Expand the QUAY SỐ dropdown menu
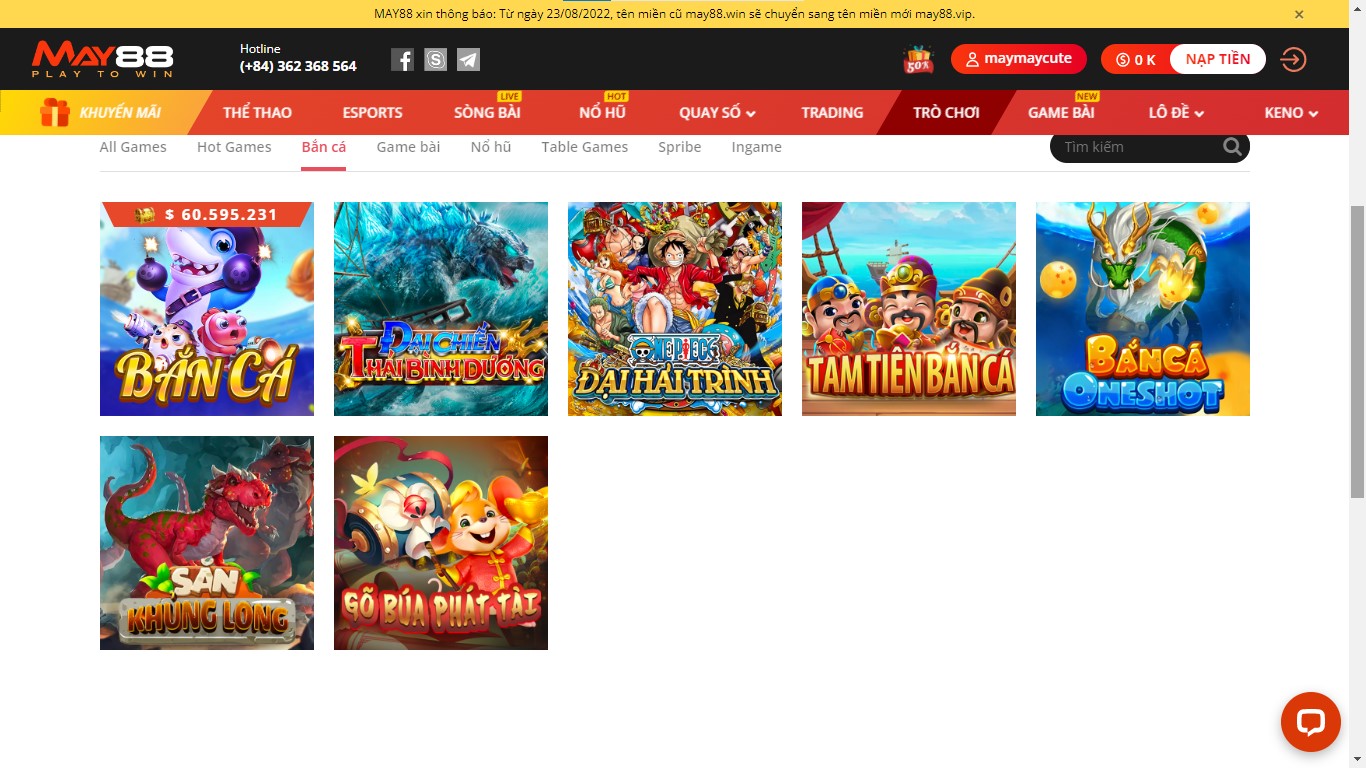1366x768 pixels. [x=717, y=113]
